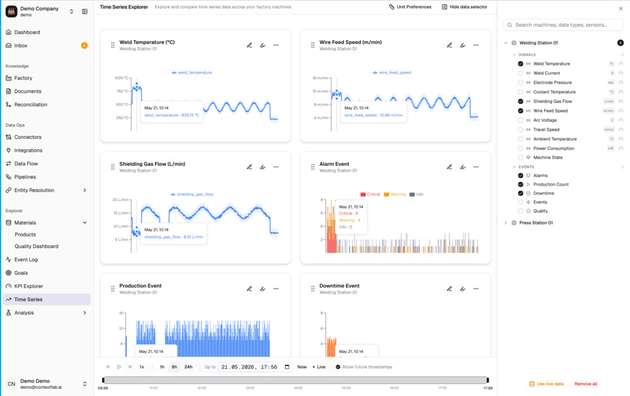Expand Press Station 01 tree node
The width and height of the screenshot is (630, 396).
point(506,222)
